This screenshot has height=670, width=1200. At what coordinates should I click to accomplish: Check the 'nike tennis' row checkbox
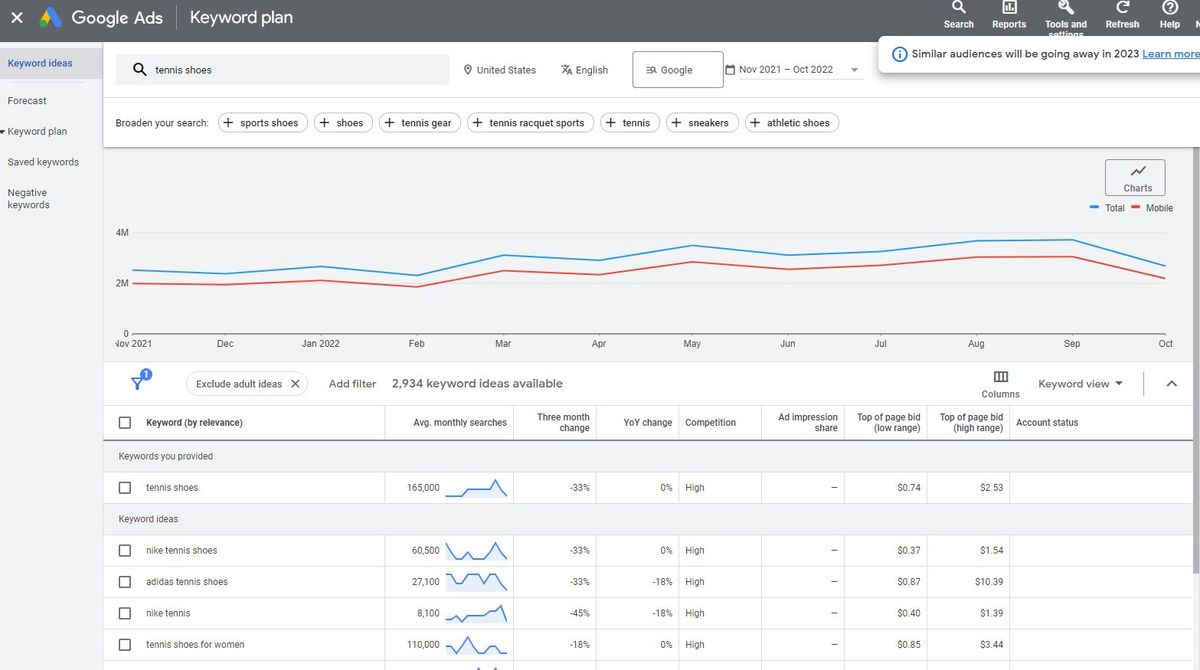click(x=125, y=613)
